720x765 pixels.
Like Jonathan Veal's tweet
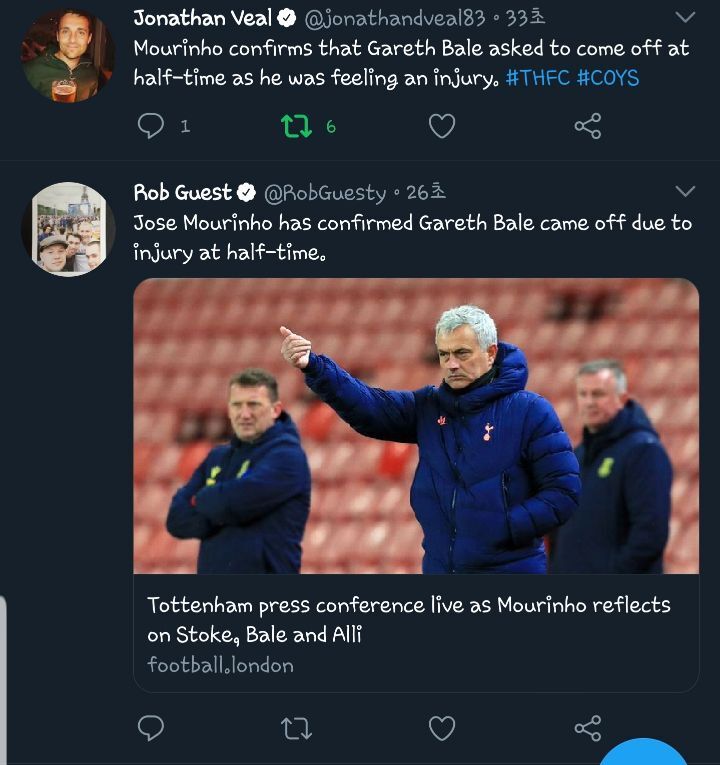(x=441, y=126)
